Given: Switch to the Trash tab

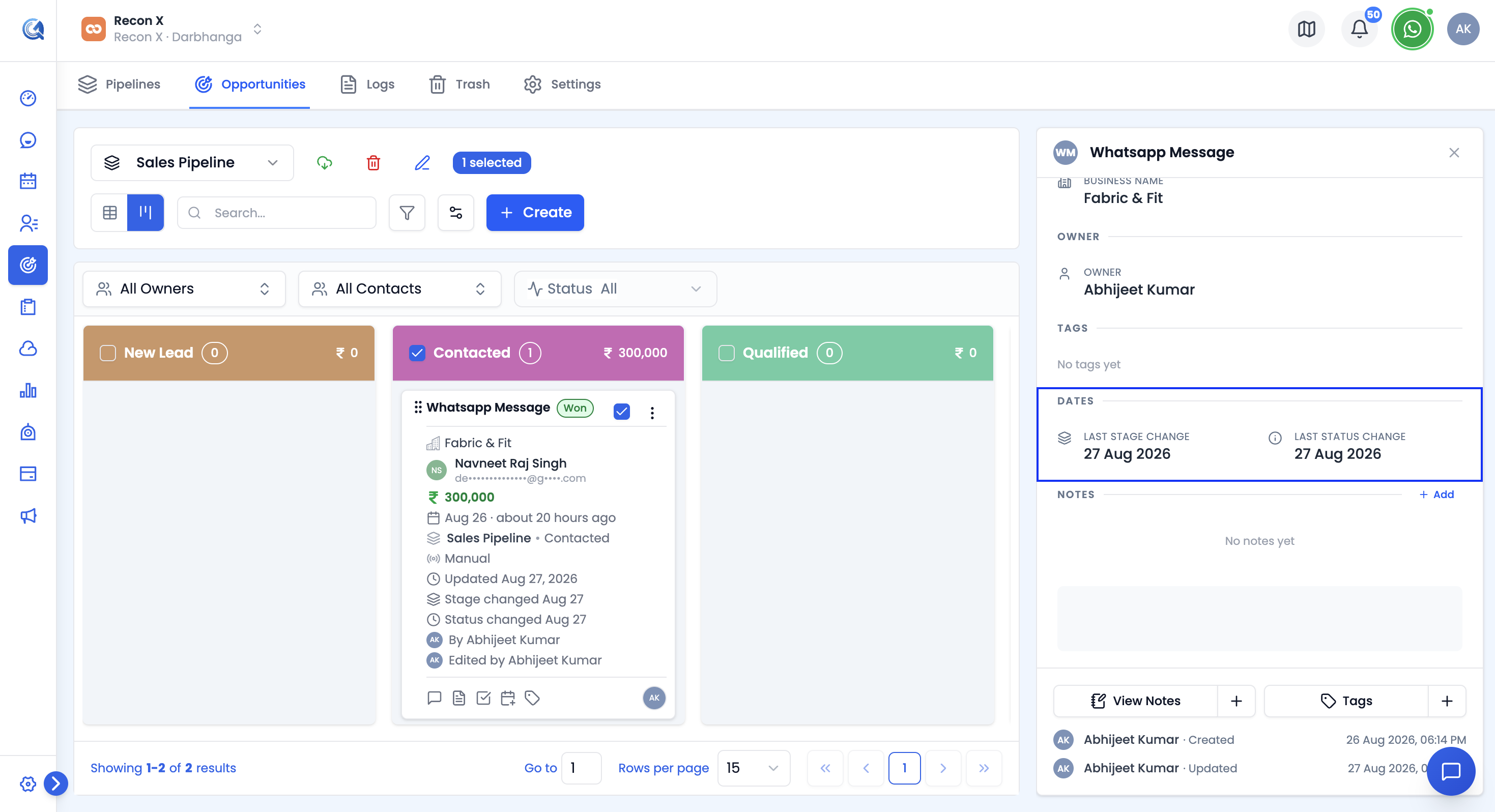Looking at the screenshot, I should point(459,84).
